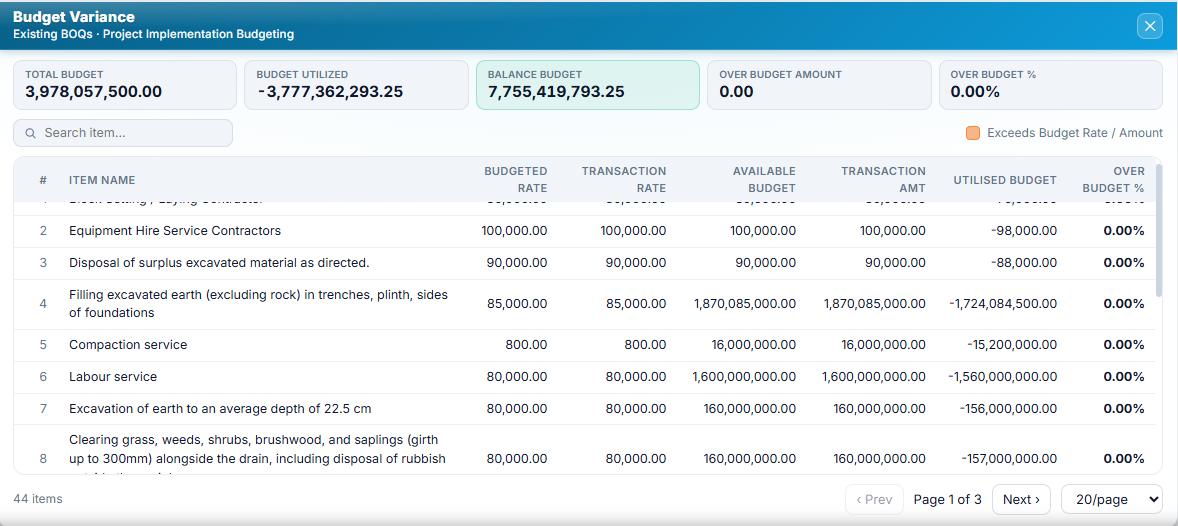
Task: Close the Budget Variance dialog
Action: pyautogui.click(x=1149, y=26)
